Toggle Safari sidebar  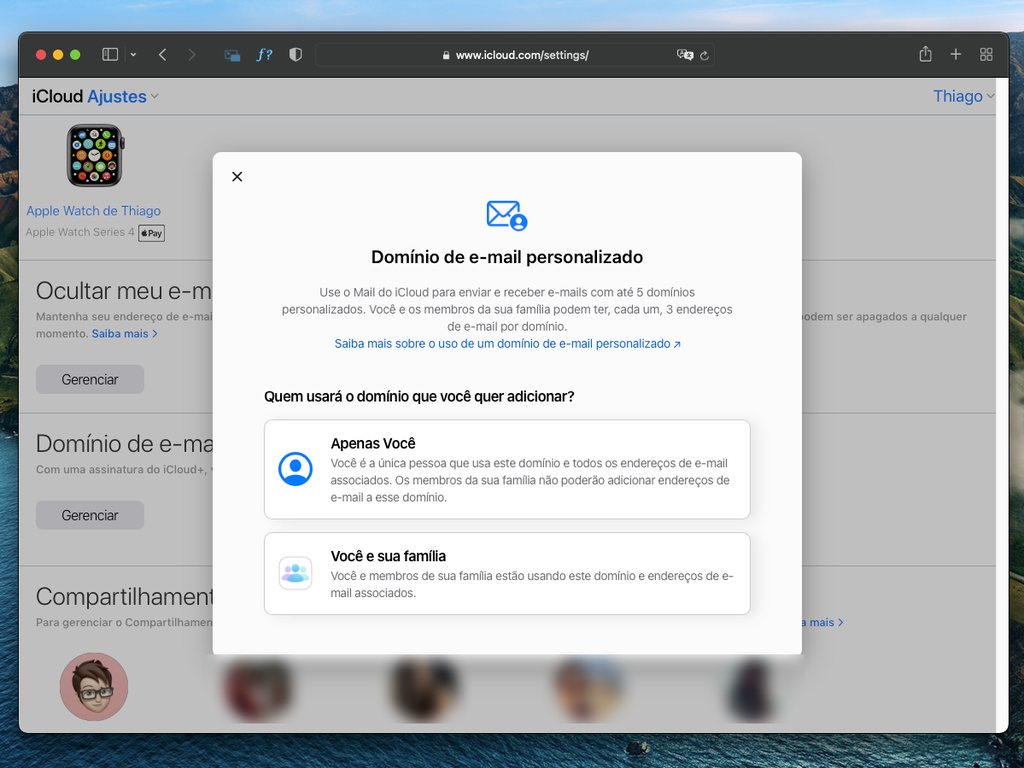pos(110,55)
